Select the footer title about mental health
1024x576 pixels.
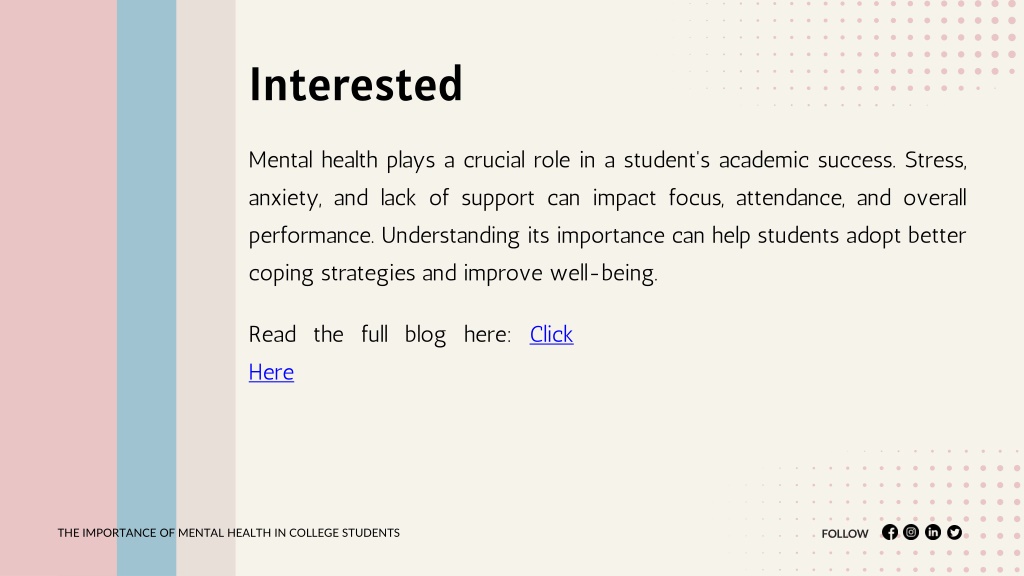pyautogui.click(x=229, y=533)
